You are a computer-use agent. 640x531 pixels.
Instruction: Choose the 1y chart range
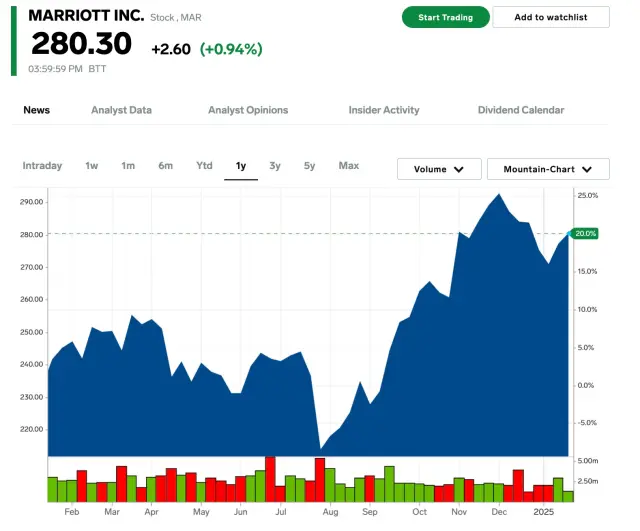241,166
